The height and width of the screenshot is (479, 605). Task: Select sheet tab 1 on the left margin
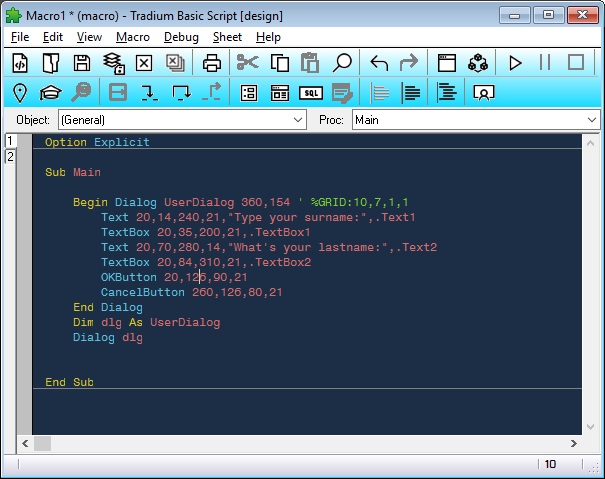tap(10, 141)
